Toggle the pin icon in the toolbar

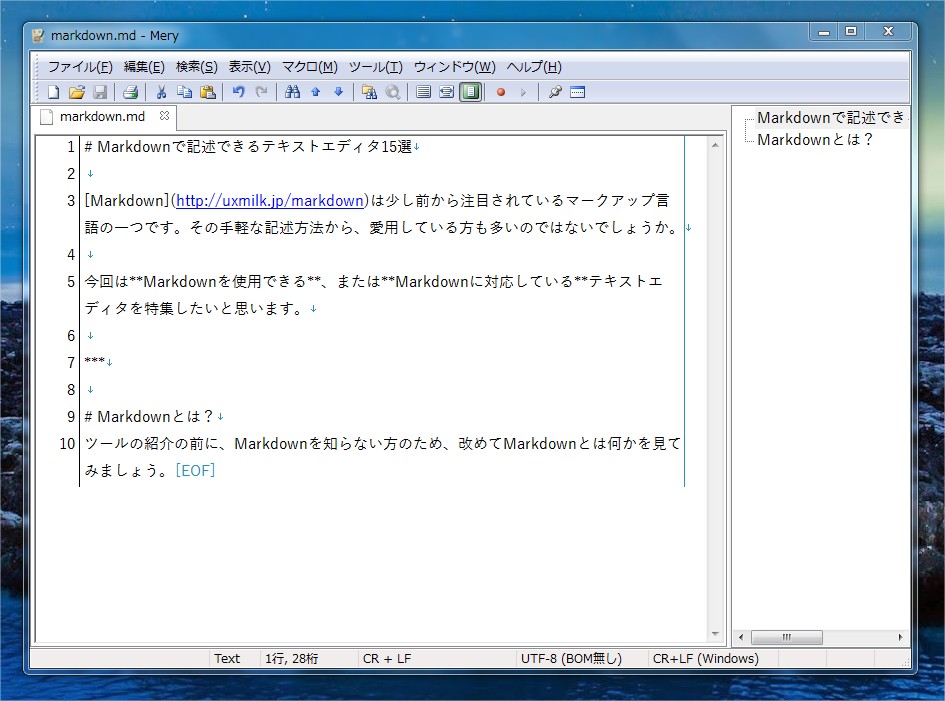coord(555,92)
